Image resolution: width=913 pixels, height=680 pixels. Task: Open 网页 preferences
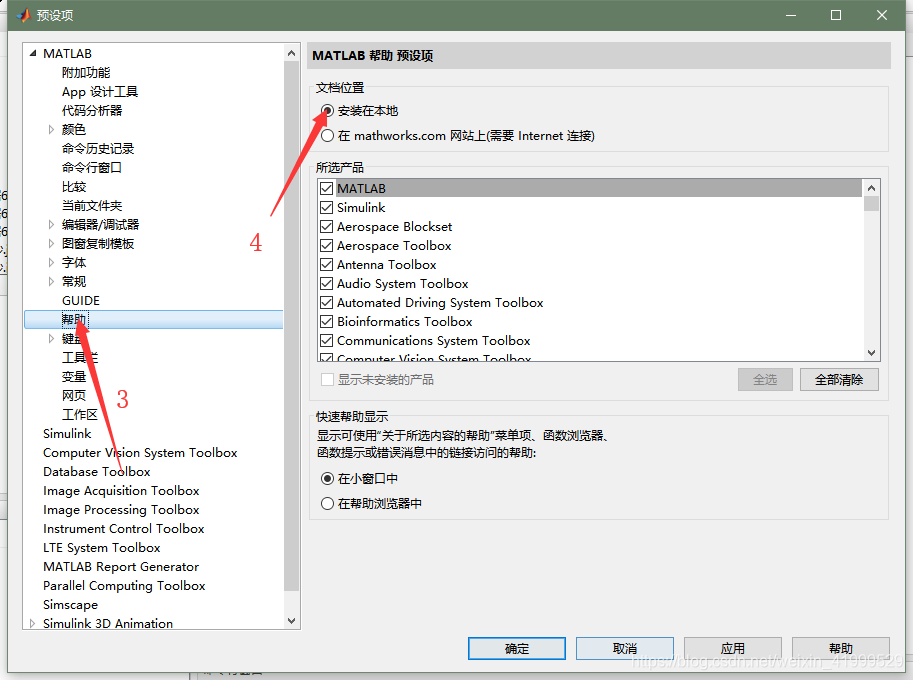click(x=74, y=395)
